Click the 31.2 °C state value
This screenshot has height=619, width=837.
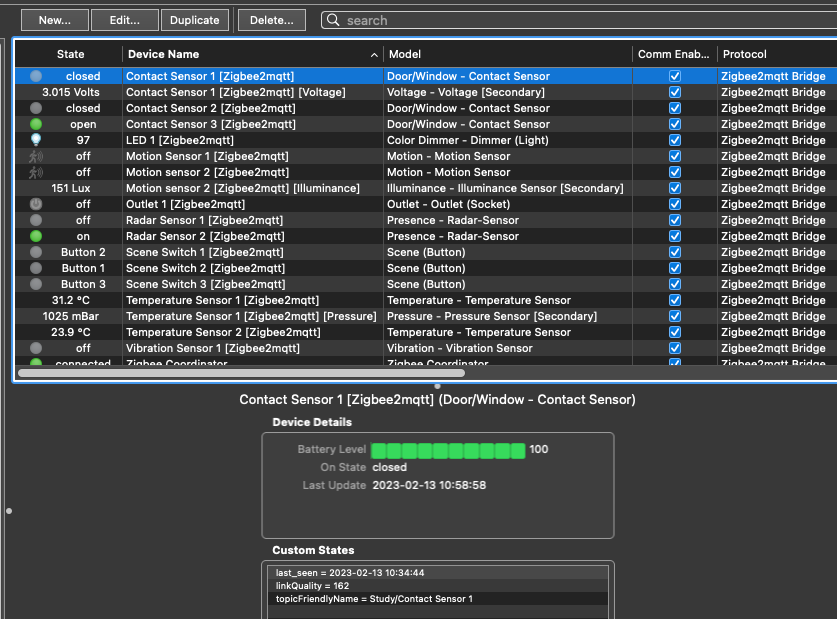[70, 300]
